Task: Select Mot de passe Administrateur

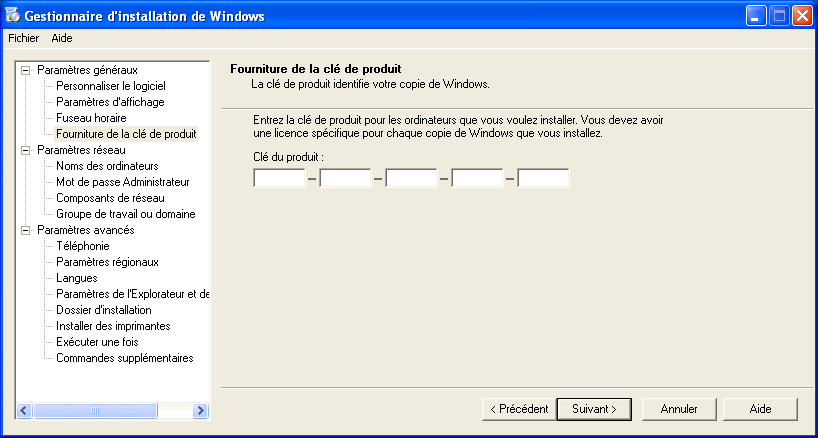Action: click(123, 182)
